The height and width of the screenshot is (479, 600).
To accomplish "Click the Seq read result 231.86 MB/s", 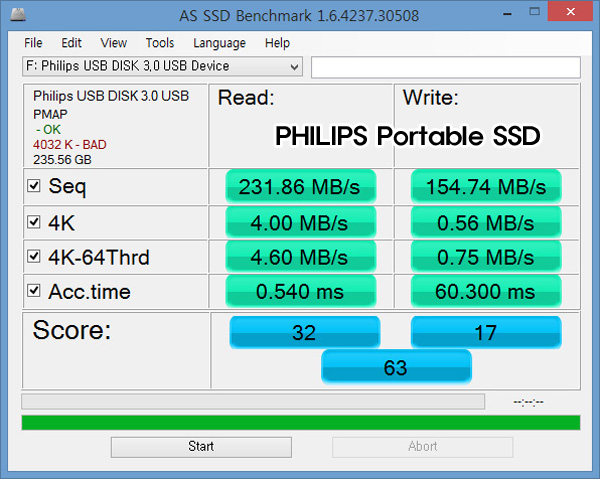I will [x=301, y=187].
